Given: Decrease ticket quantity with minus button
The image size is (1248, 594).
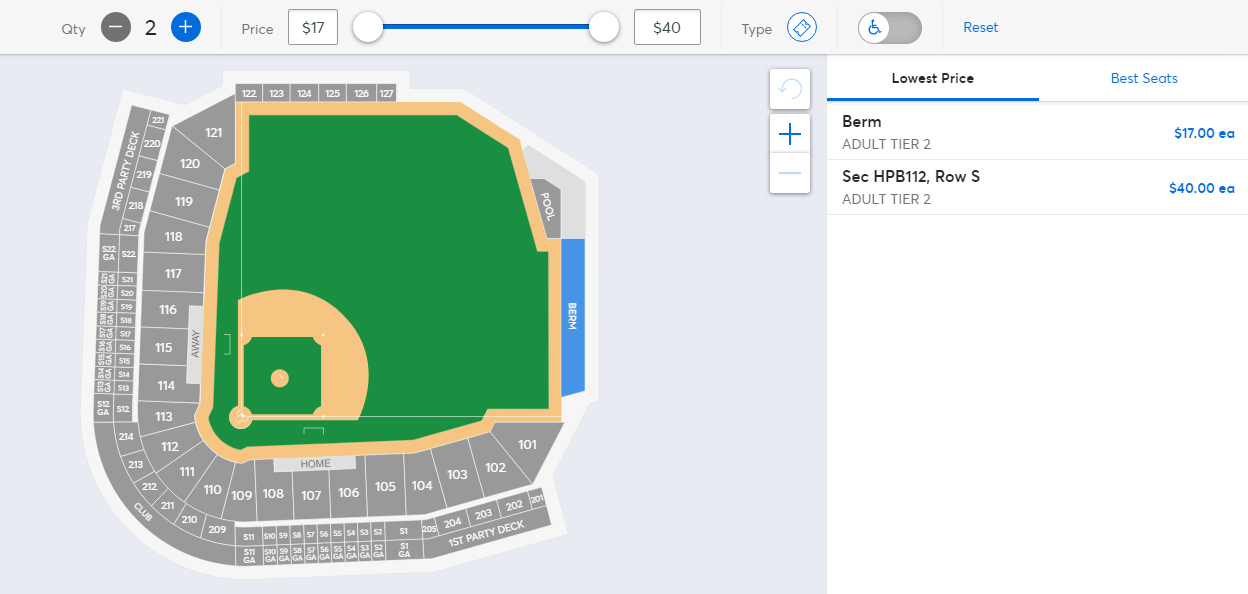Looking at the screenshot, I should (116, 28).
